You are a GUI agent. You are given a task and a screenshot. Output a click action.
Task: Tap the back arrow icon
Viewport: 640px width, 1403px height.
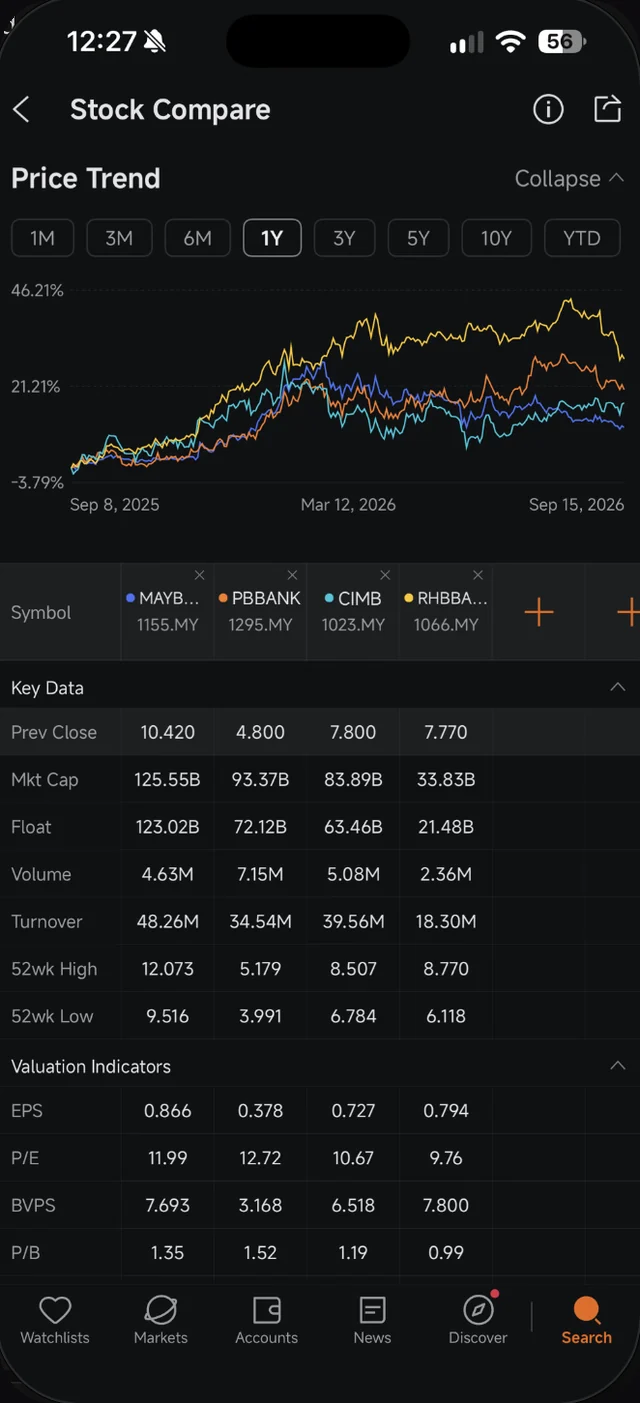(x=21, y=110)
